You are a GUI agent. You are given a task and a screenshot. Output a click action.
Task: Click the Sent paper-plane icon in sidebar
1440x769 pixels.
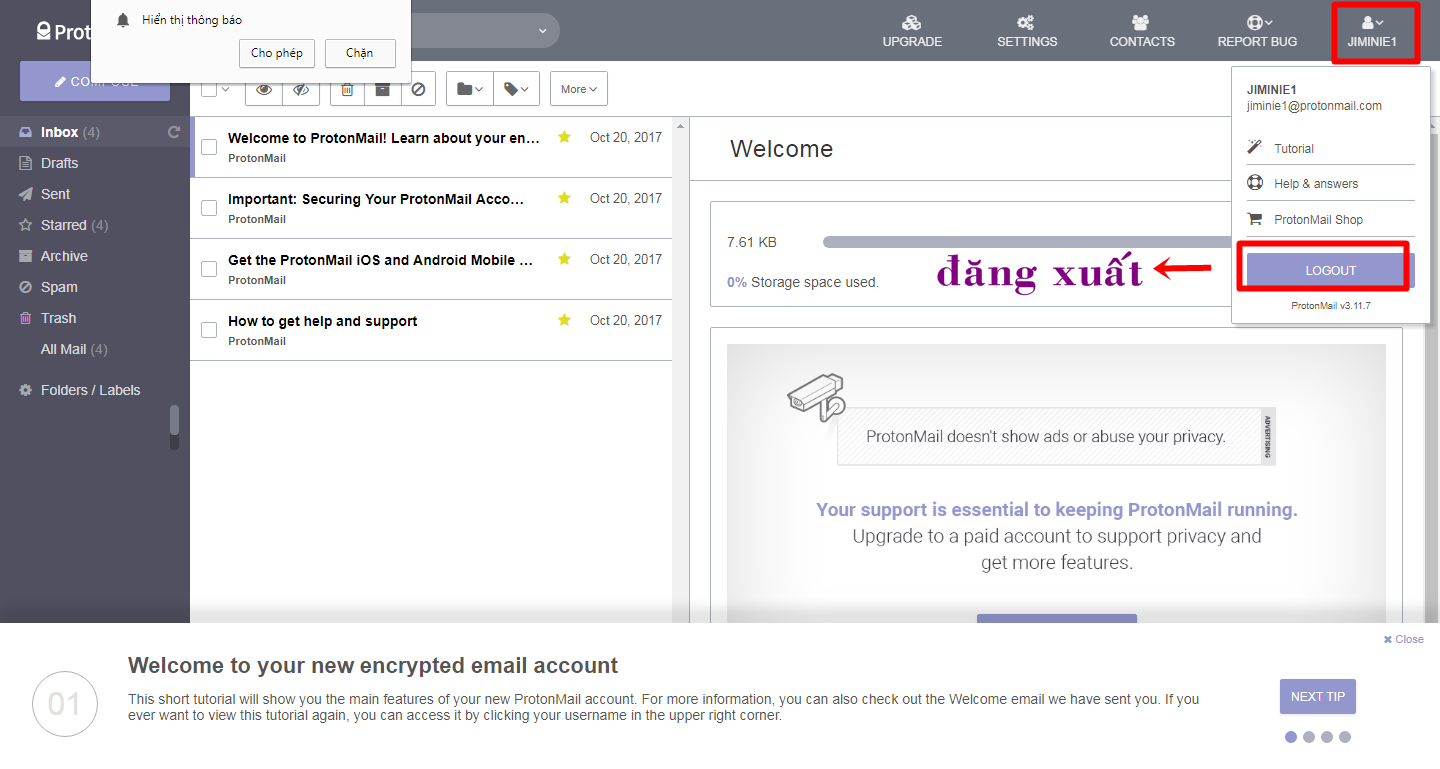[x=26, y=194]
